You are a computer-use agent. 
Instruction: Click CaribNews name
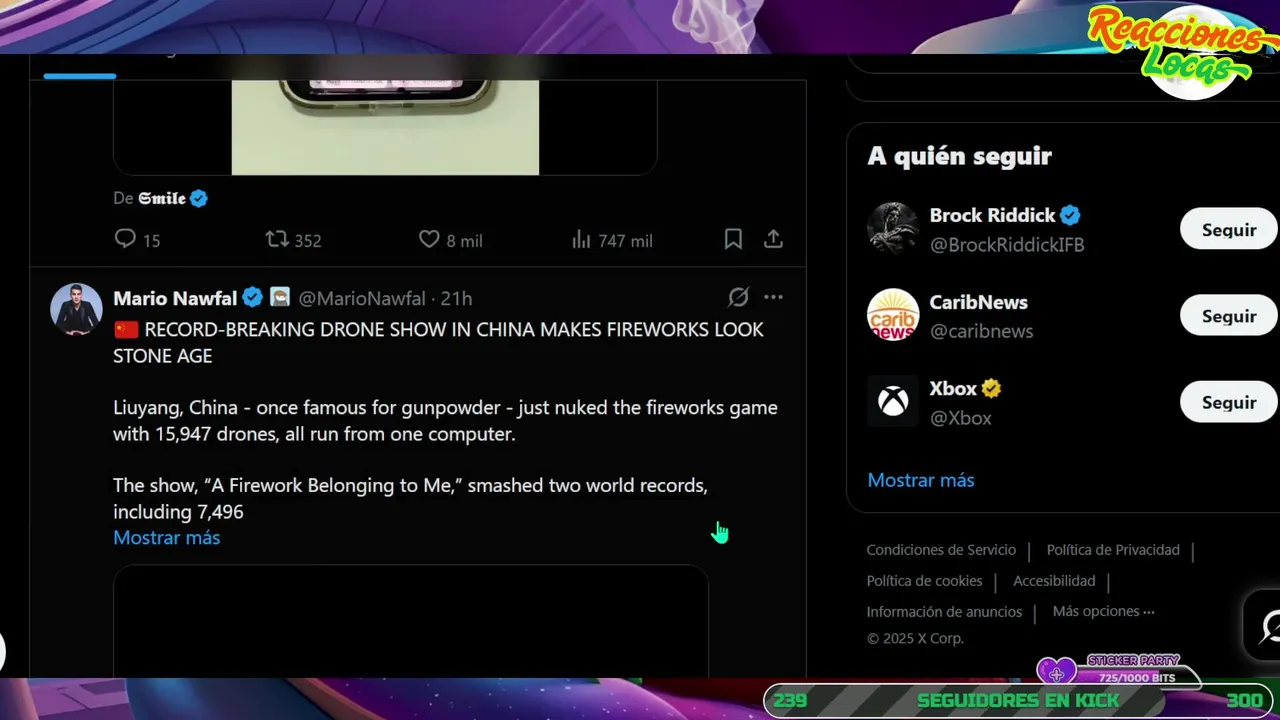coord(978,302)
